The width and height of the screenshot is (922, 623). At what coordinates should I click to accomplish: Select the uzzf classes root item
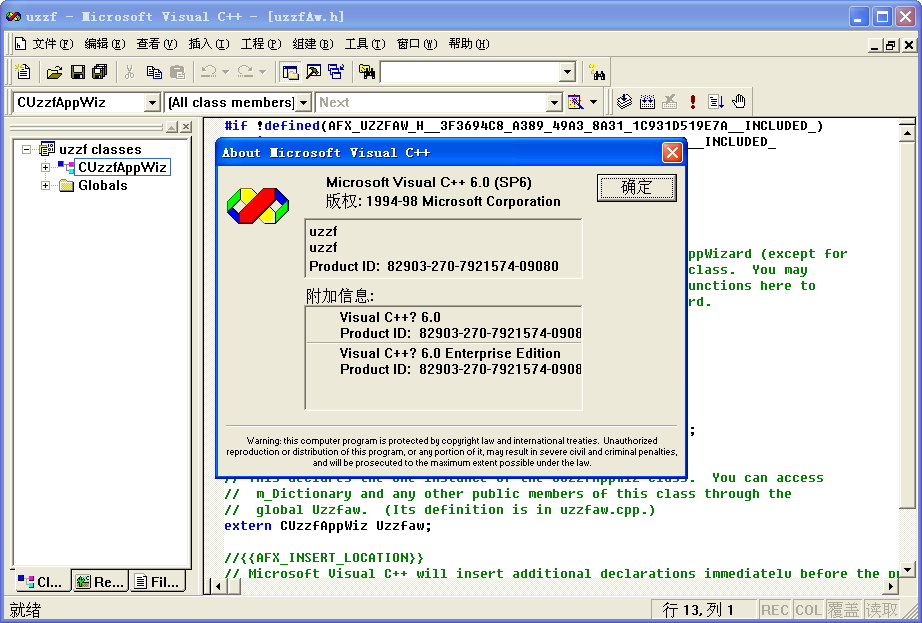point(100,149)
